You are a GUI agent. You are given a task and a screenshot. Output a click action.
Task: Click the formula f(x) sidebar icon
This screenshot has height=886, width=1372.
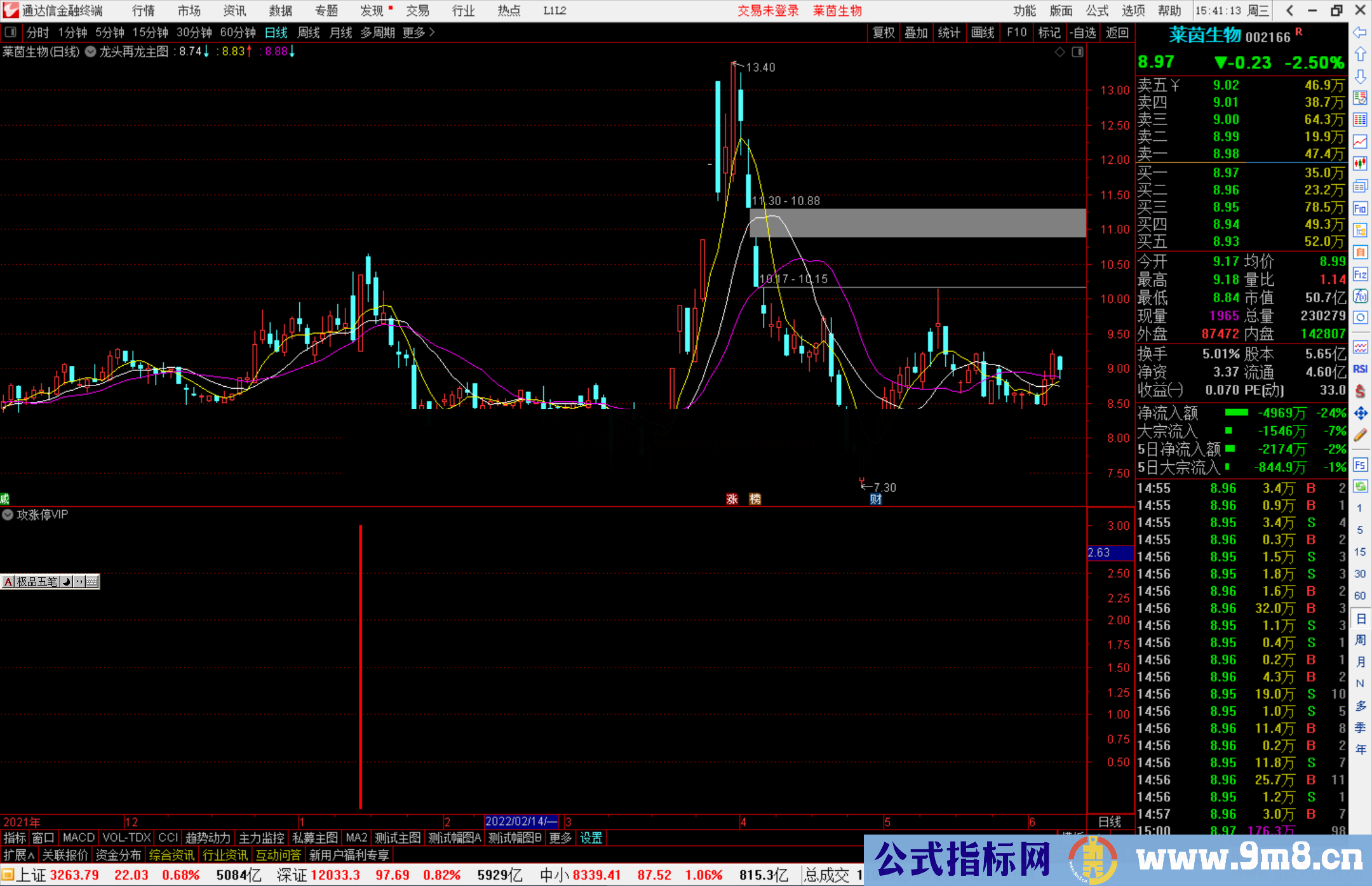click(1360, 296)
